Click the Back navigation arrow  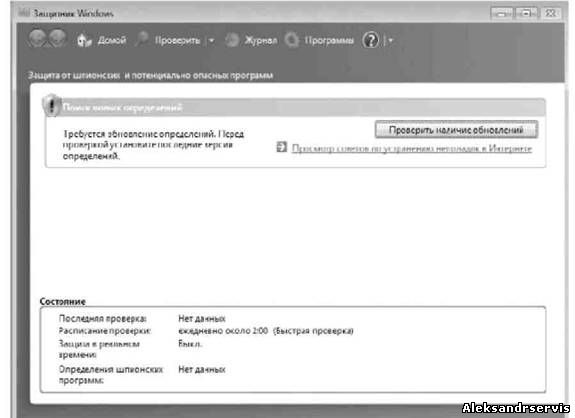(37, 38)
